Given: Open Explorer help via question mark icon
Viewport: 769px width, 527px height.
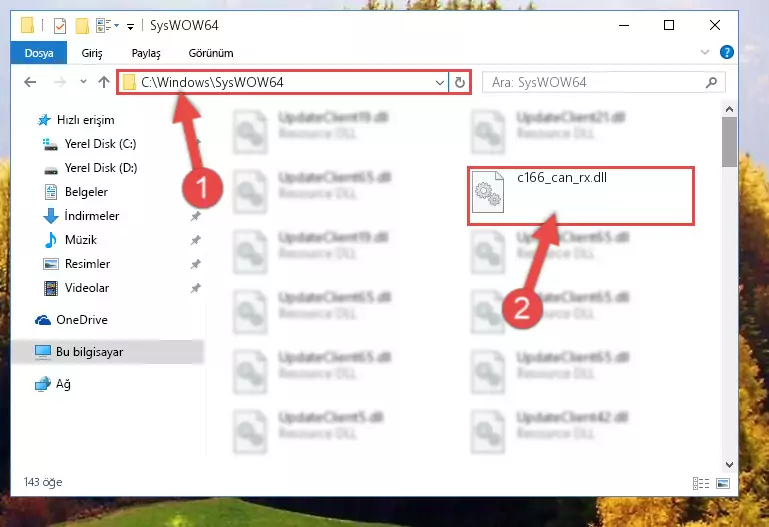Looking at the screenshot, I should click(726, 52).
